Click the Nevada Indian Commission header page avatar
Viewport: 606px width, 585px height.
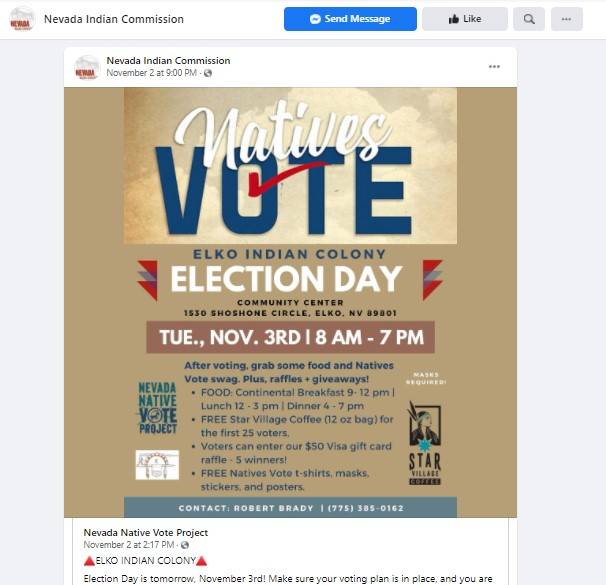pos(21,19)
